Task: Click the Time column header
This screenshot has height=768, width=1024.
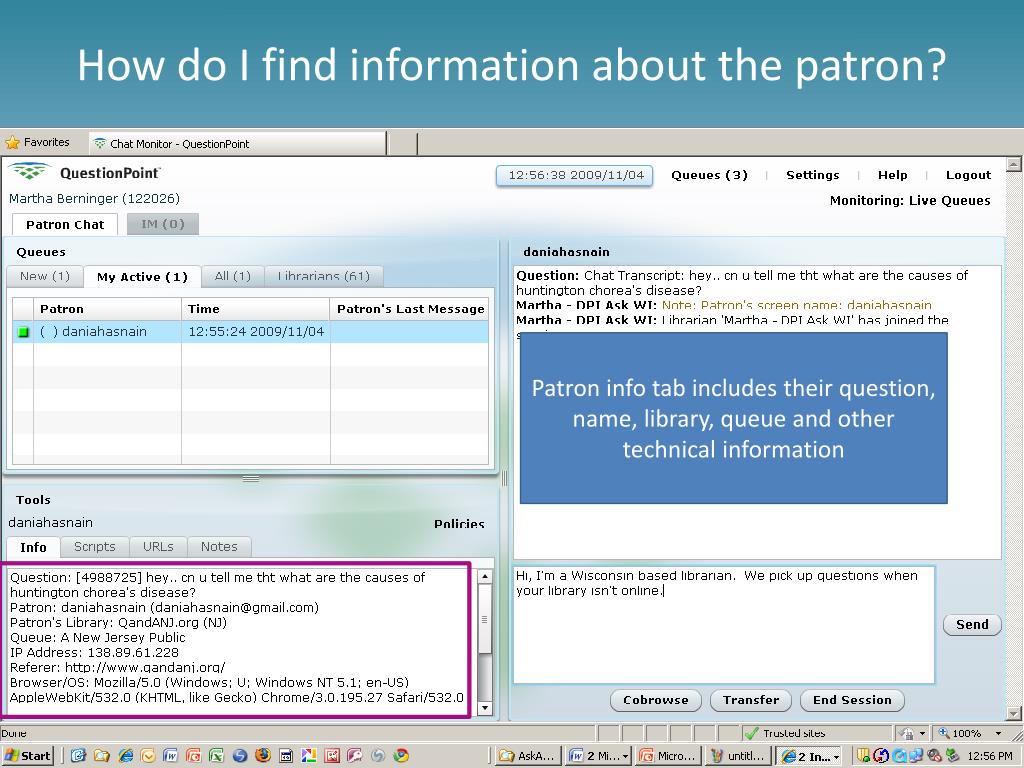Action: [x=256, y=309]
